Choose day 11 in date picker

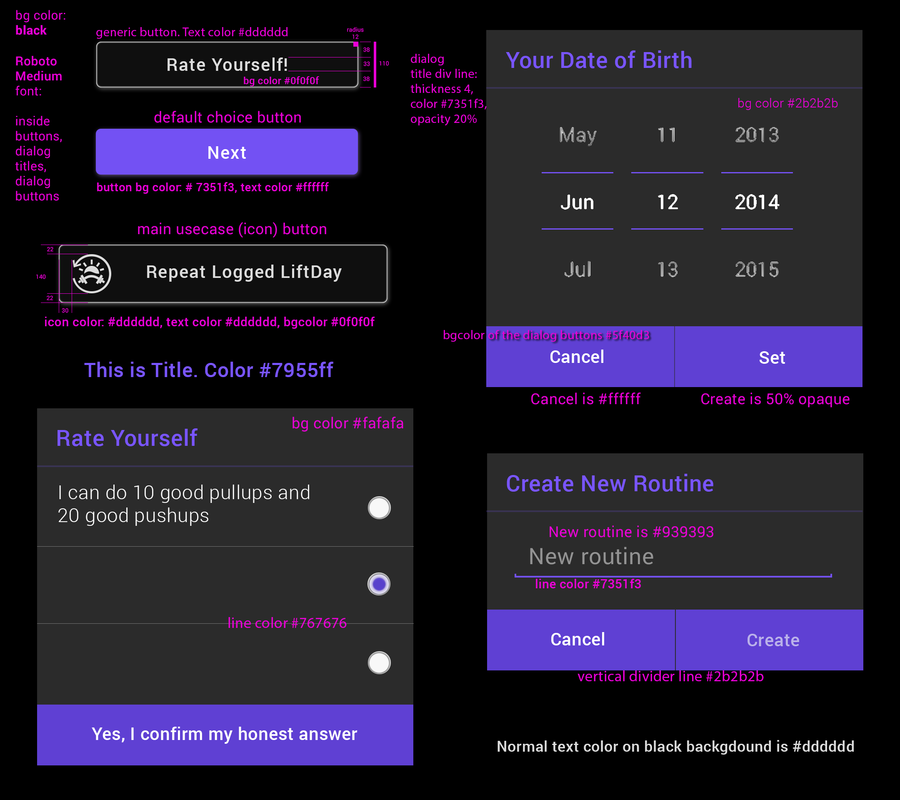pos(667,135)
